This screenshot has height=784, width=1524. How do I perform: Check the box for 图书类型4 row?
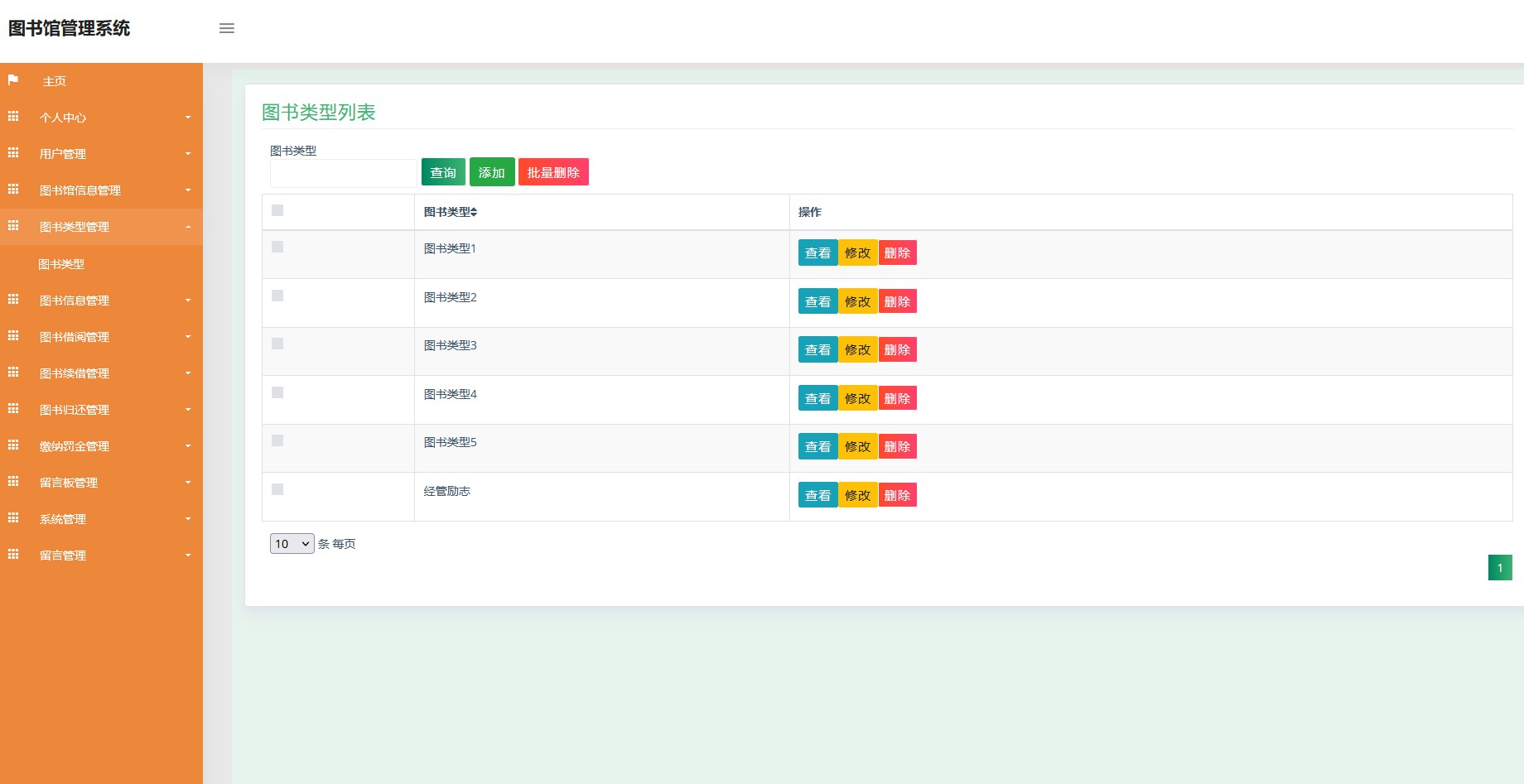tap(277, 392)
